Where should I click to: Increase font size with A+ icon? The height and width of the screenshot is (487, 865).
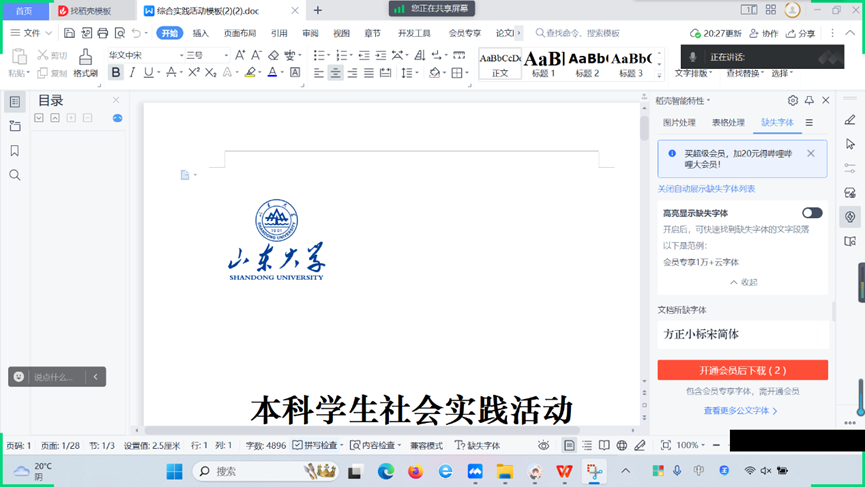click(240, 55)
